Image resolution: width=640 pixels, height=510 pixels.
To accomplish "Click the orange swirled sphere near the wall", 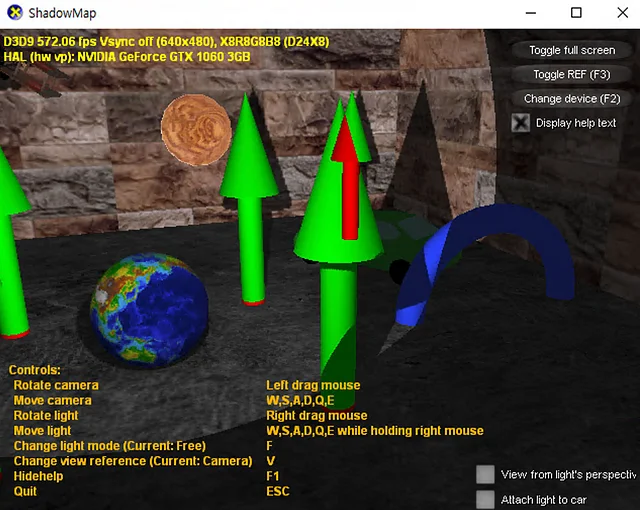I will coord(196,130).
